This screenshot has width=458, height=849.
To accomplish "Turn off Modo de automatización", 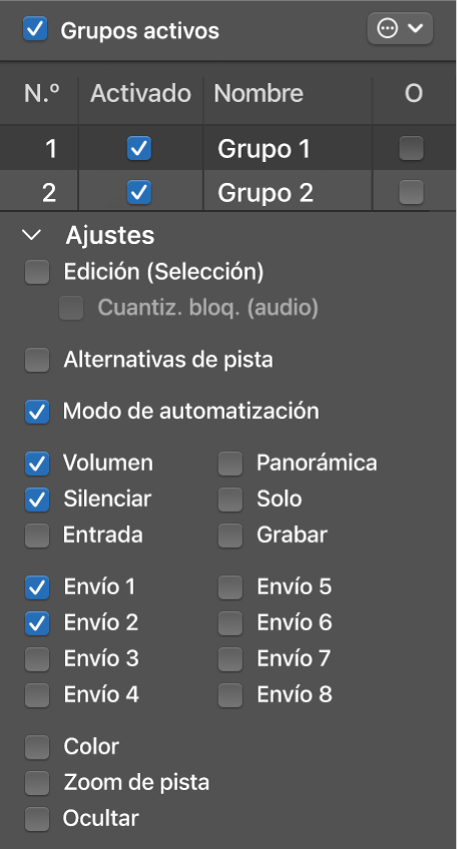I will [37, 412].
